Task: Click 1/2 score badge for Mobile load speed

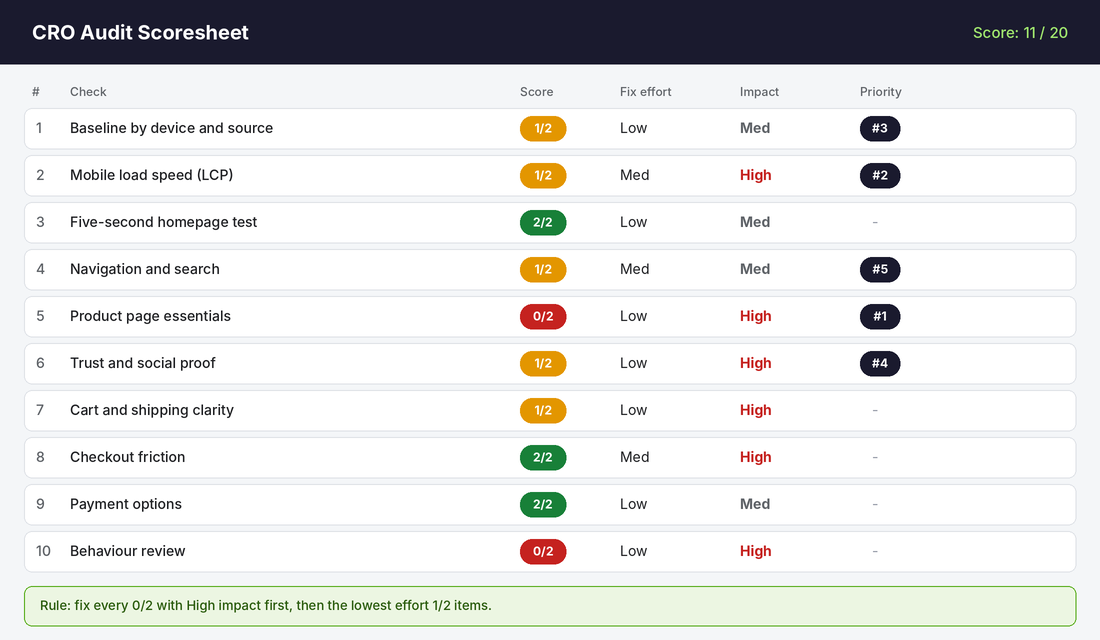Action: (x=543, y=175)
